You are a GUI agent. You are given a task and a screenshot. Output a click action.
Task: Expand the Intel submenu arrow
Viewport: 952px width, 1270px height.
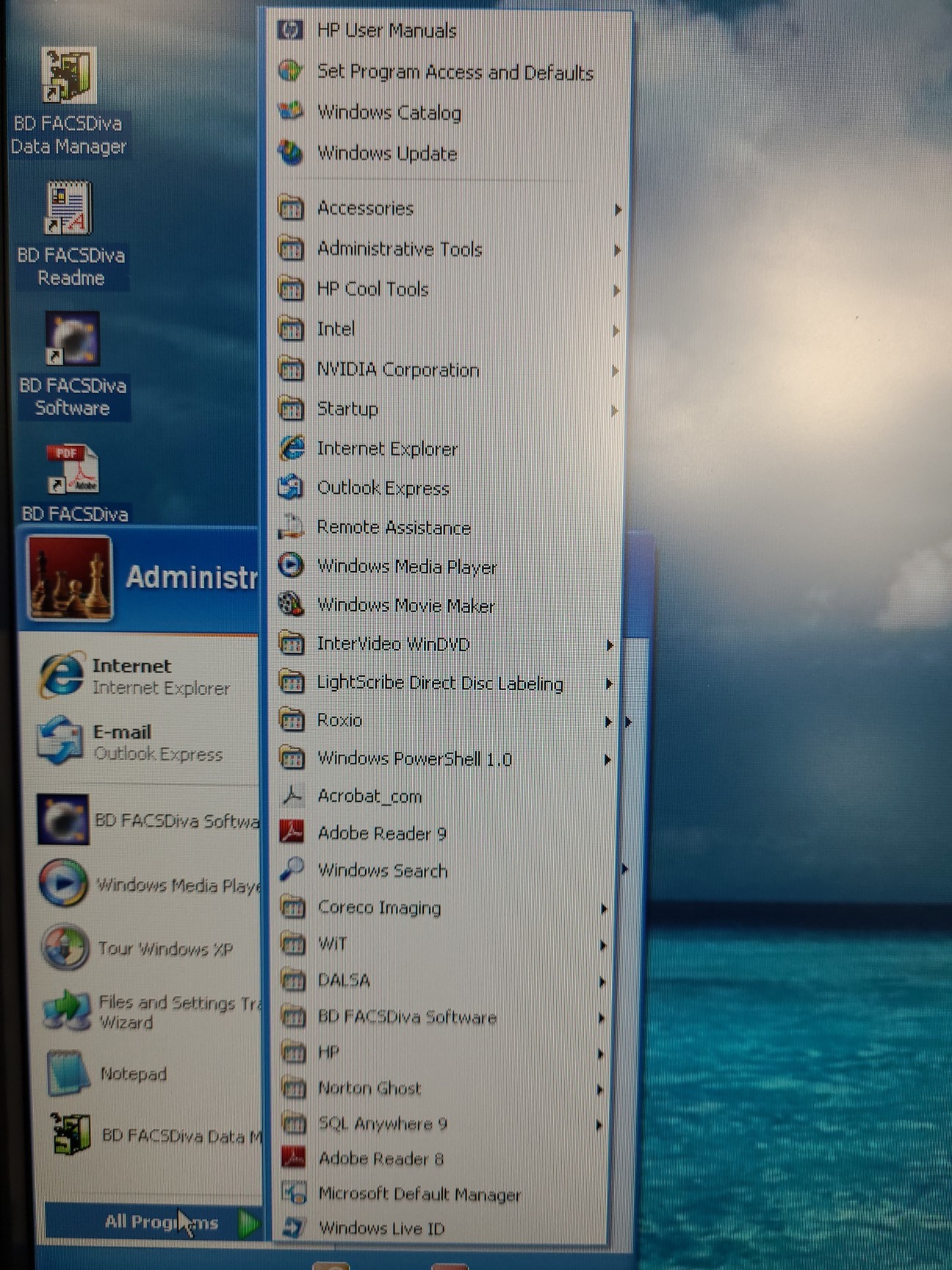pyautogui.click(x=616, y=331)
